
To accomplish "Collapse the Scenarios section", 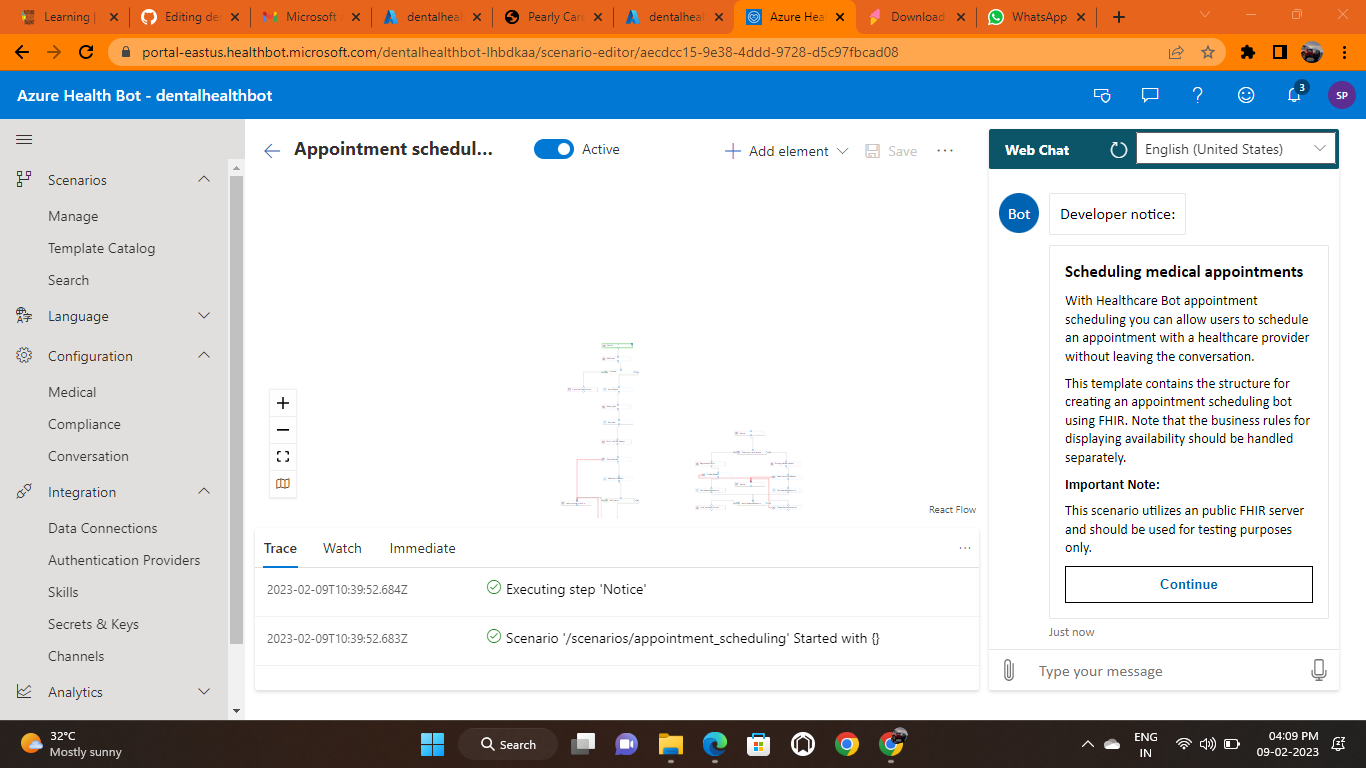I will 204,180.
